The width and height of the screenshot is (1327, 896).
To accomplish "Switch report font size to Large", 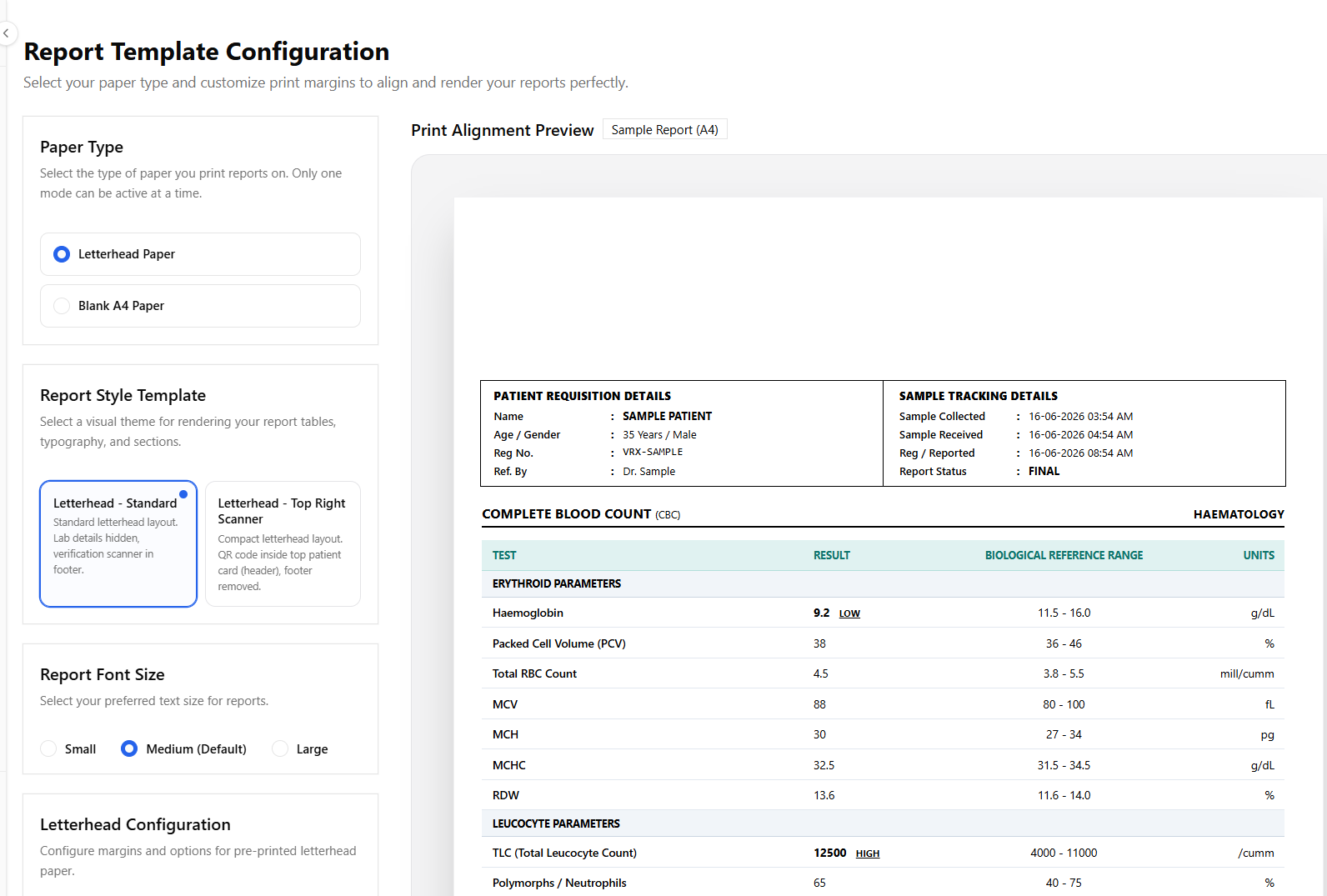I will pos(300,748).
